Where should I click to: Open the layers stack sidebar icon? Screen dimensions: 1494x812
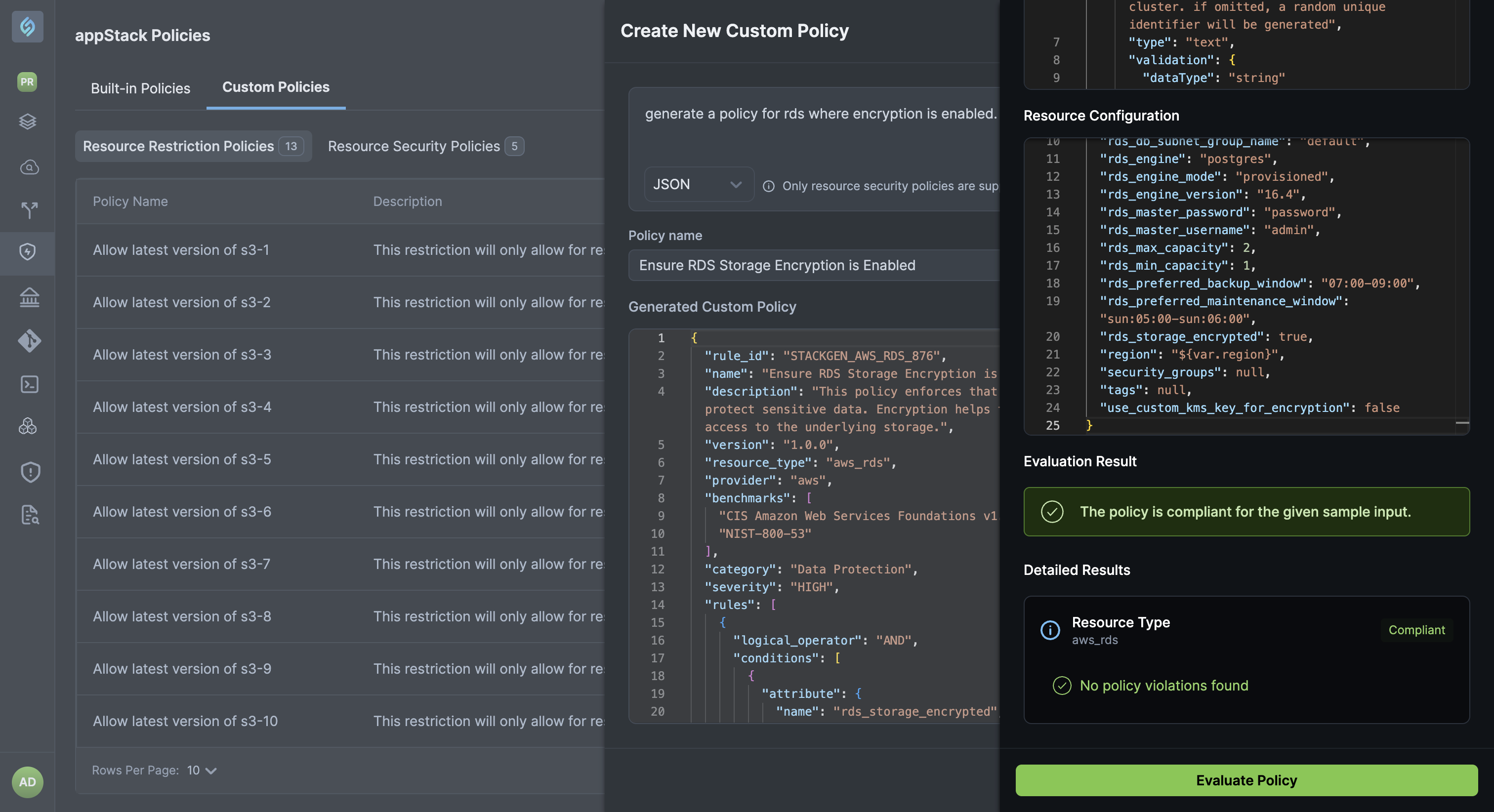coord(27,122)
